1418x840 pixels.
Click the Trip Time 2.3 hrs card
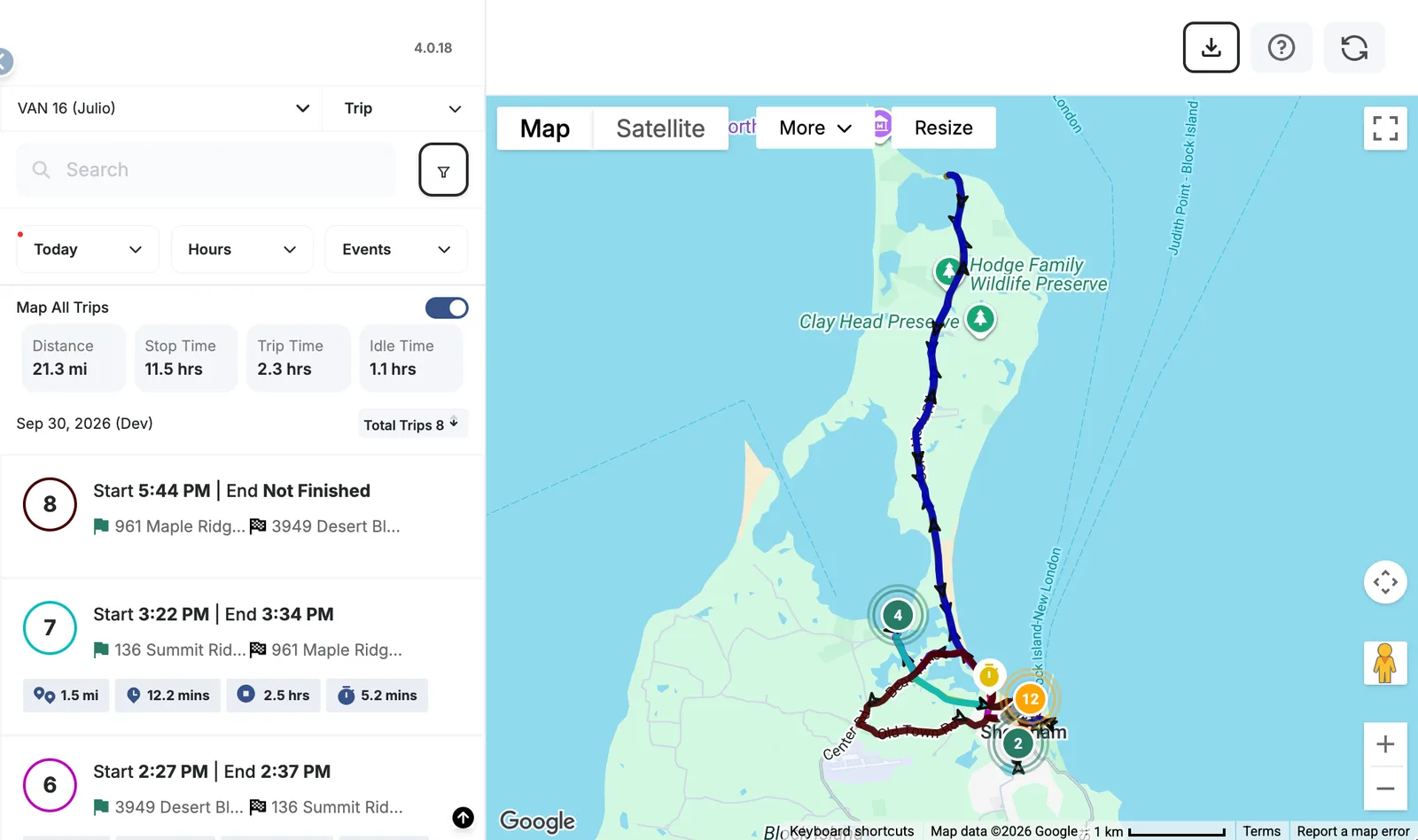point(298,358)
